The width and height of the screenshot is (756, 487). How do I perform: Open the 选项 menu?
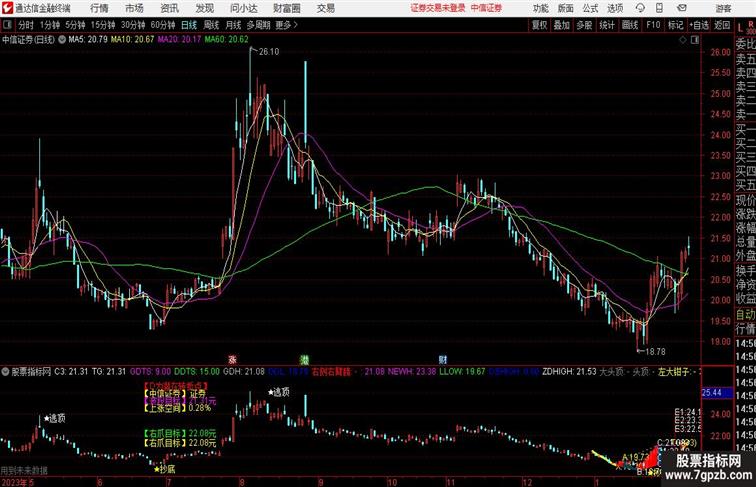coord(615,8)
